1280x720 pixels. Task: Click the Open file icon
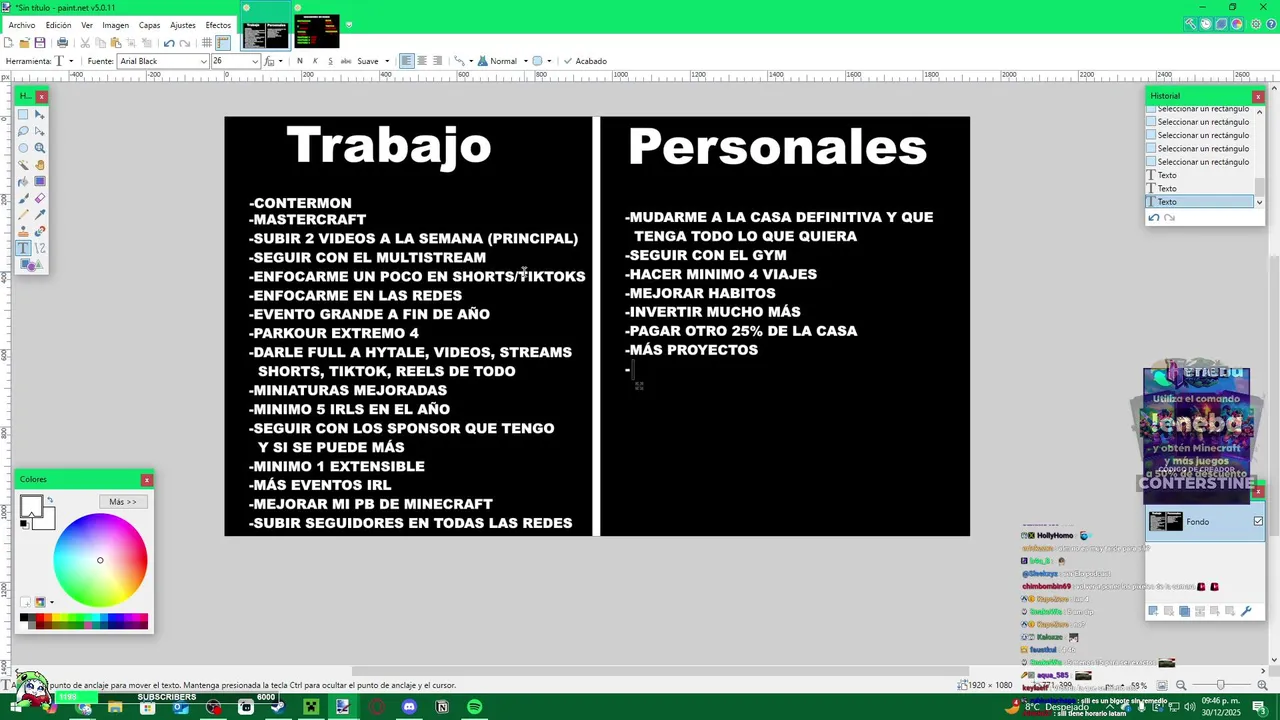coord(24,43)
